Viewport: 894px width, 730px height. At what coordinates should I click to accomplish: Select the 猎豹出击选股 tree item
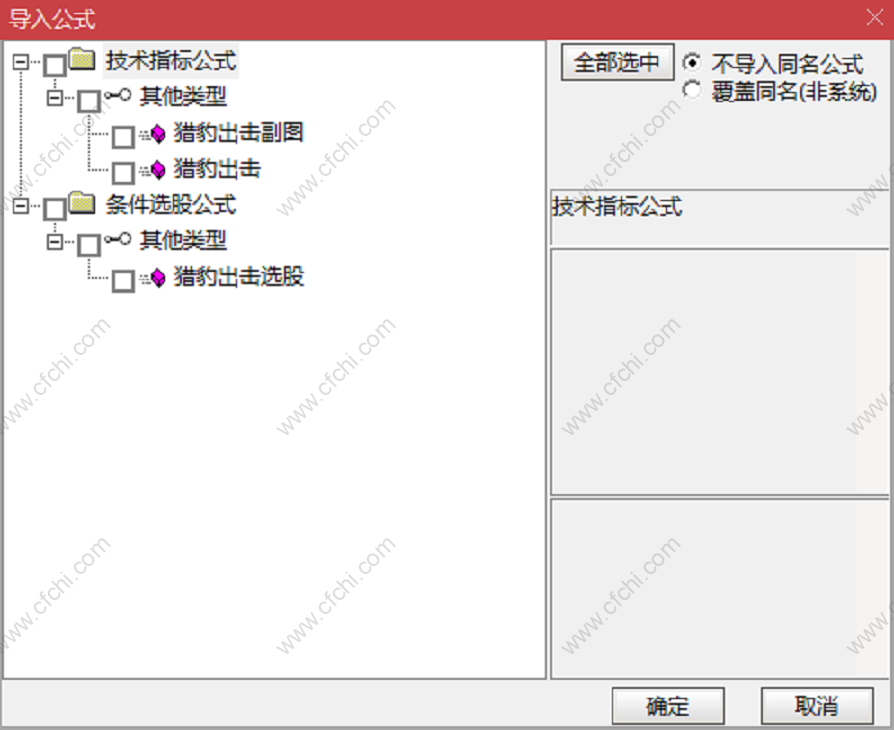click(x=239, y=277)
